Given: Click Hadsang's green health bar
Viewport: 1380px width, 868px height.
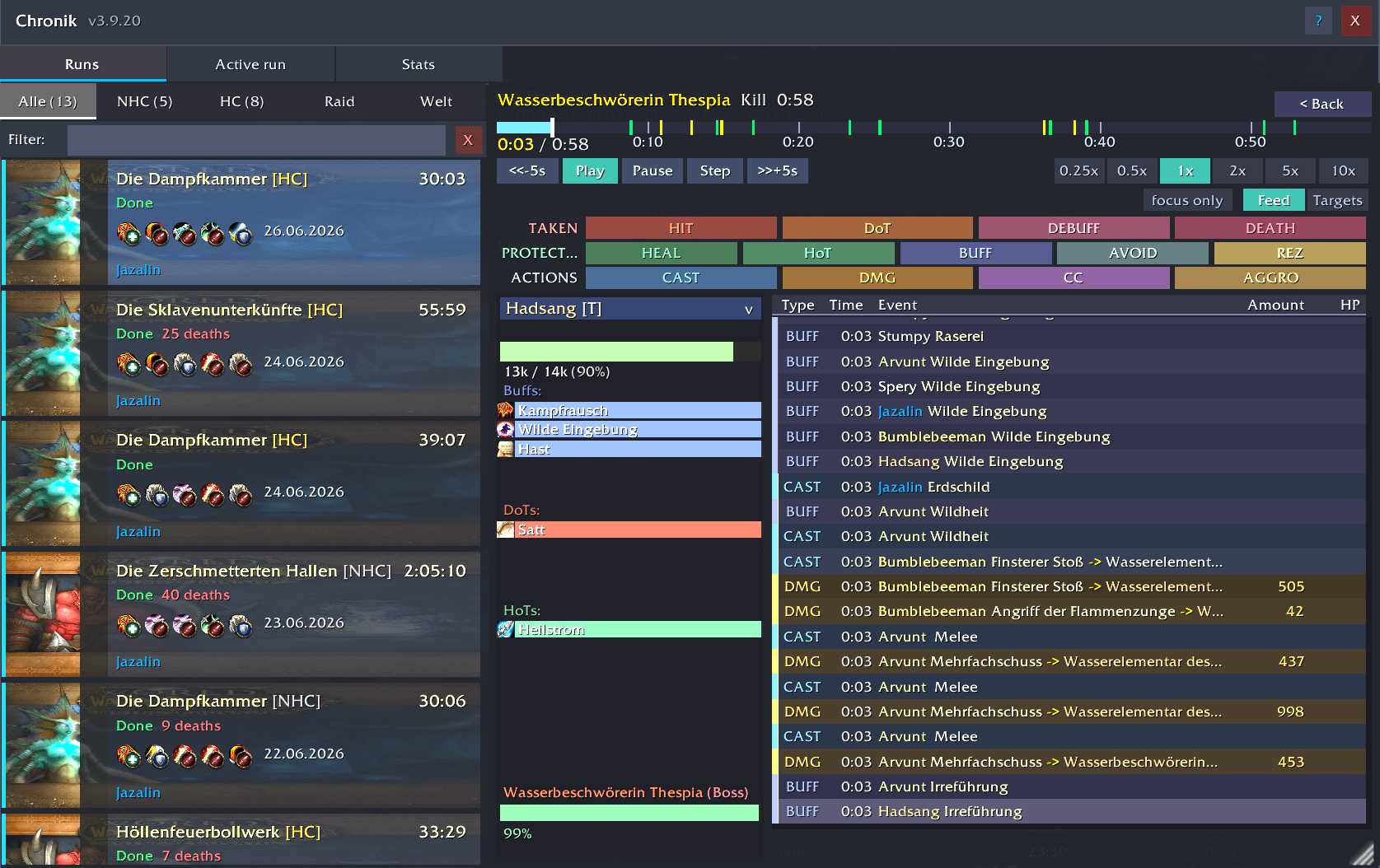Looking at the screenshot, I should (616, 352).
